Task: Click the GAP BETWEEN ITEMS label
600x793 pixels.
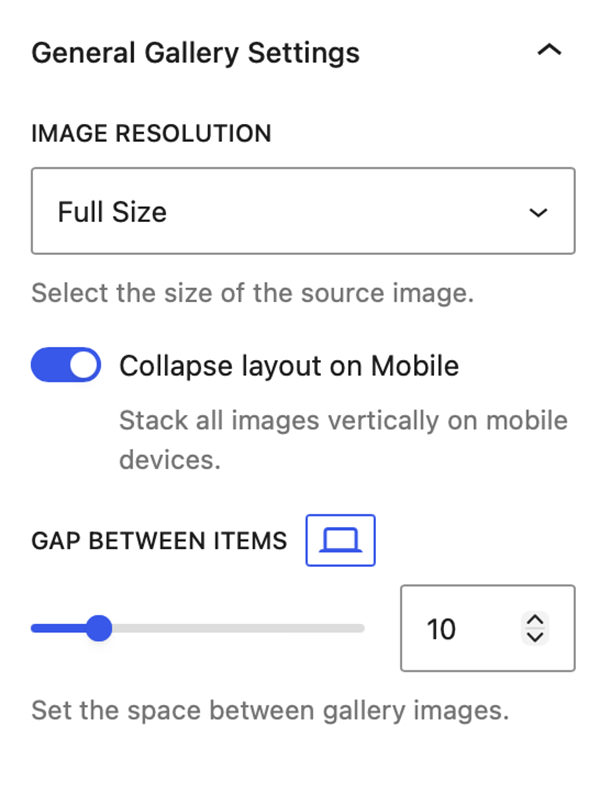Action: click(x=159, y=541)
